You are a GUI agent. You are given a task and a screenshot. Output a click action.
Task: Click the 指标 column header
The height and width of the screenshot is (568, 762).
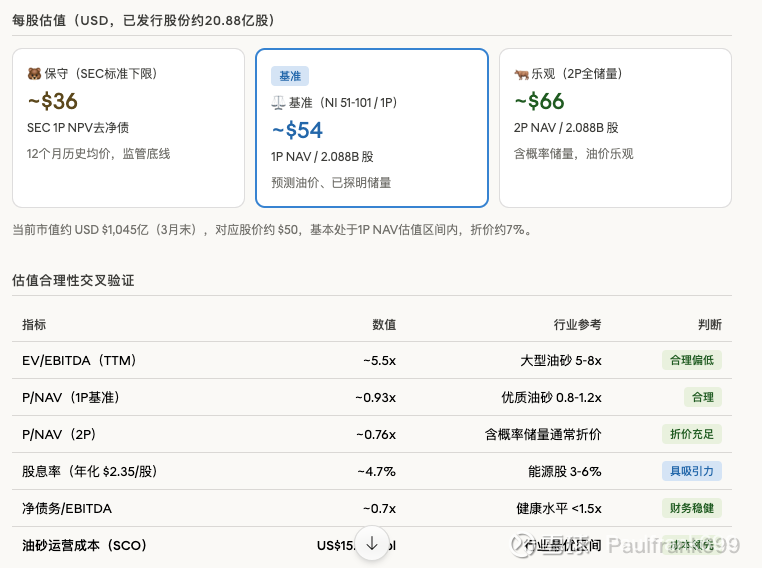coord(34,325)
